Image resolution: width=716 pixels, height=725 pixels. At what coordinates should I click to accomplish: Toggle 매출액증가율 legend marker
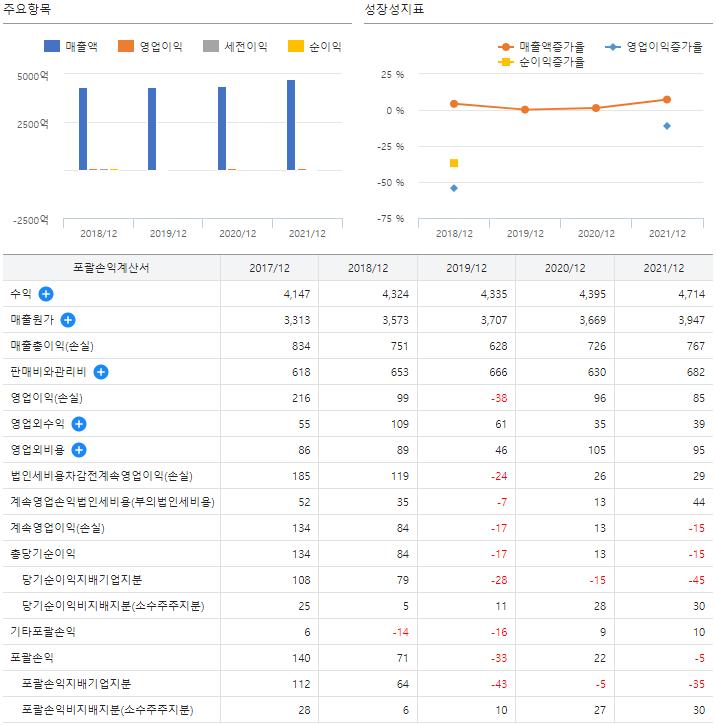pyautogui.click(x=506, y=47)
